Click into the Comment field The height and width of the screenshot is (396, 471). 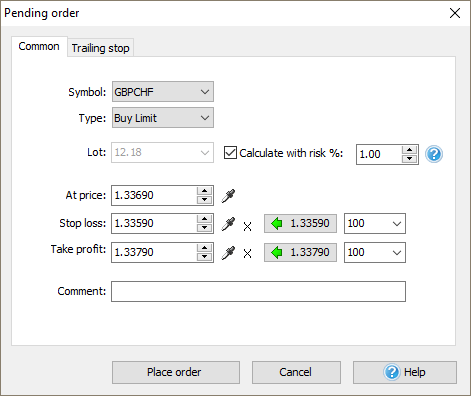[258, 292]
